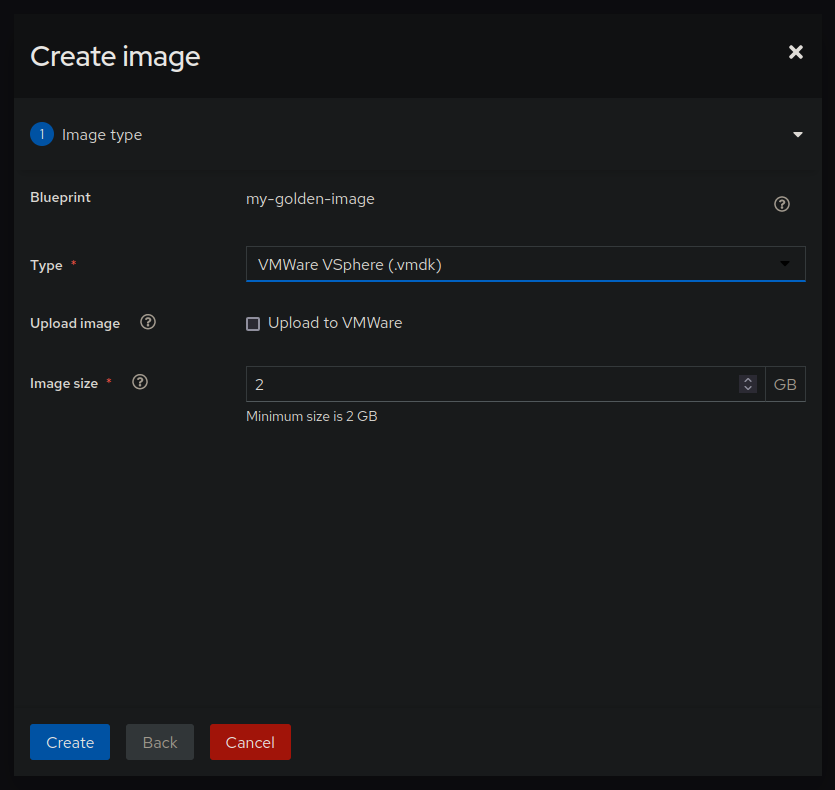The height and width of the screenshot is (790, 835).
Task: Close the Create image dialog with the X
Action: pyautogui.click(x=795, y=52)
